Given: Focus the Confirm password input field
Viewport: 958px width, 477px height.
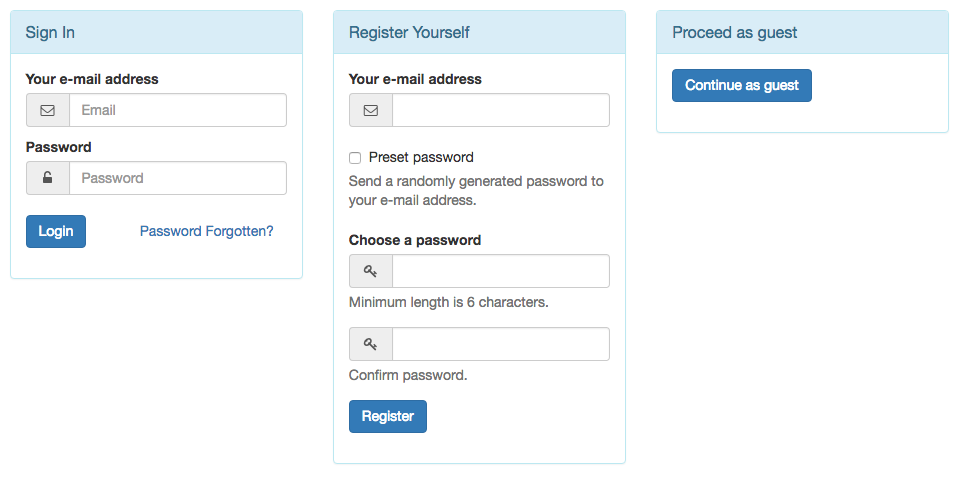Looking at the screenshot, I should tap(501, 344).
